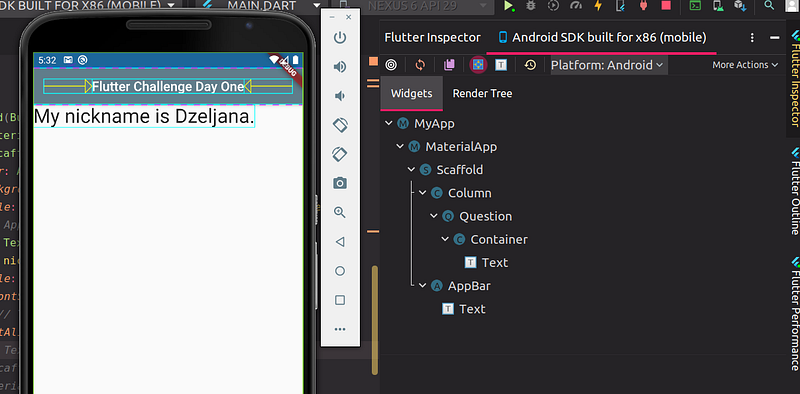Click the emulator volume down button
Screen dimensions: 800x394
pyautogui.click(x=340, y=96)
